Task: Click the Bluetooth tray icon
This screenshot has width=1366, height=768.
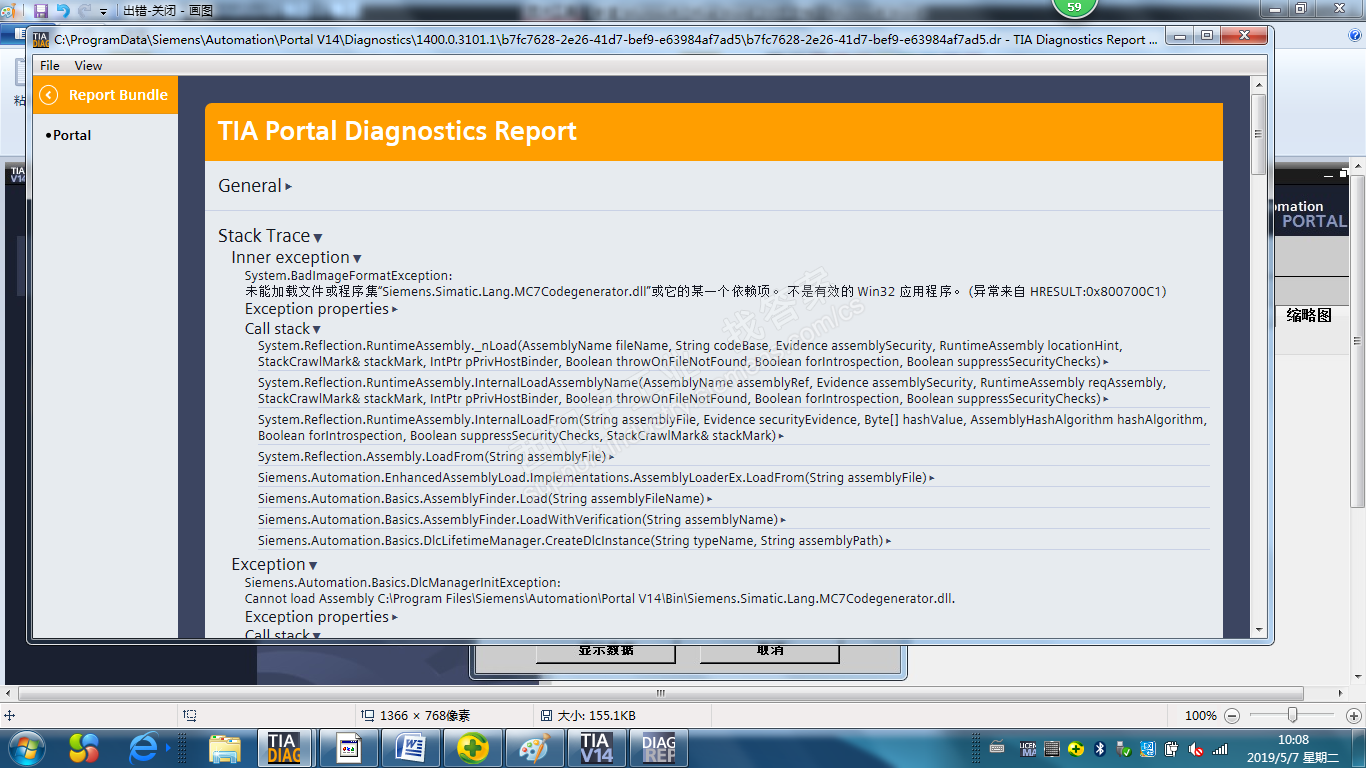Action: point(1098,748)
